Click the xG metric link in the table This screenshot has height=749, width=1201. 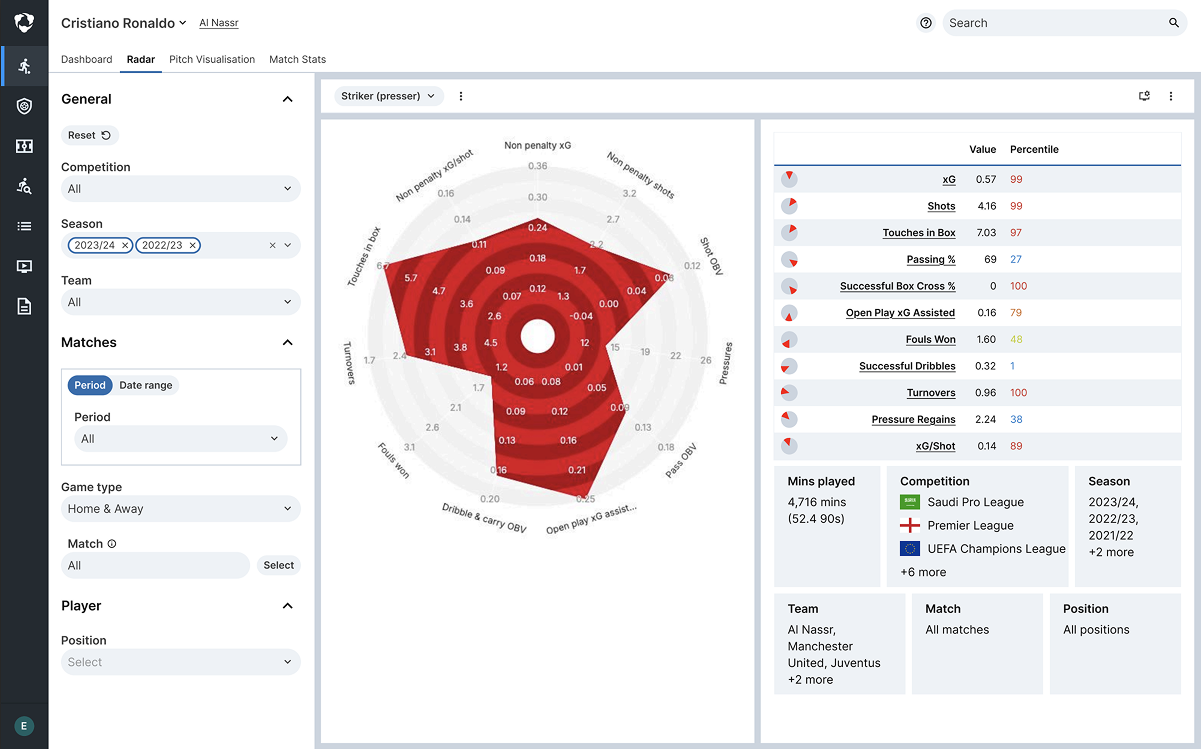click(949, 180)
